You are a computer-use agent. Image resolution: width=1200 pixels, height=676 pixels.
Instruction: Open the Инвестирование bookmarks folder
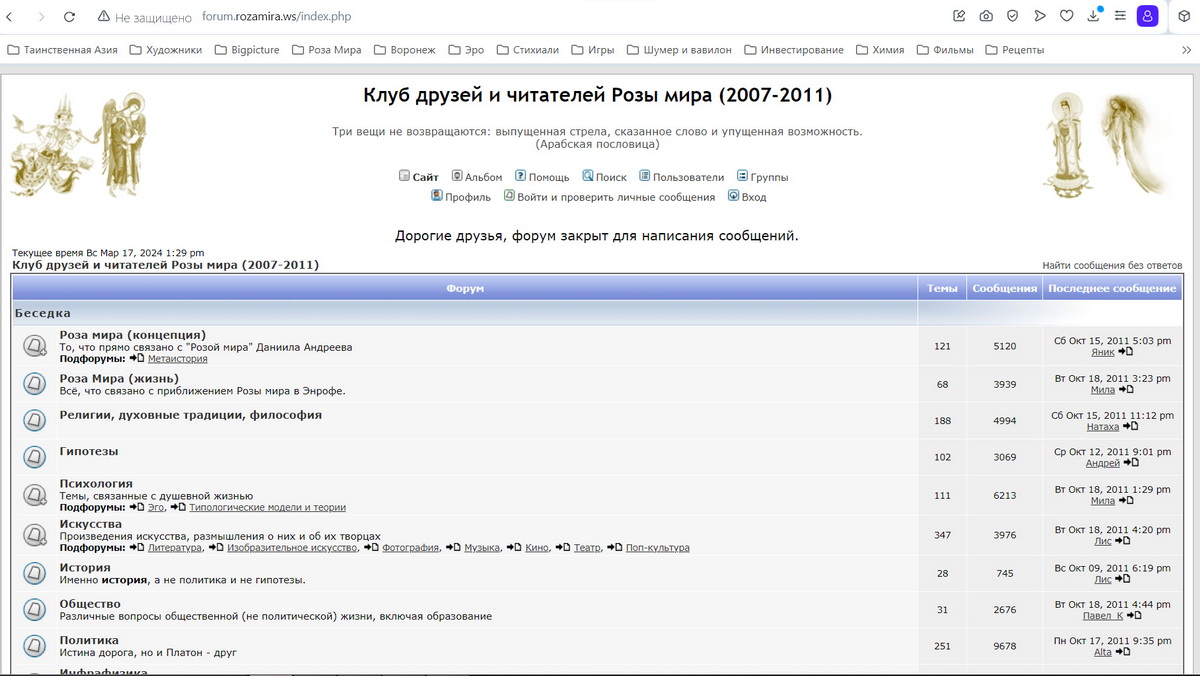[794, 50]
